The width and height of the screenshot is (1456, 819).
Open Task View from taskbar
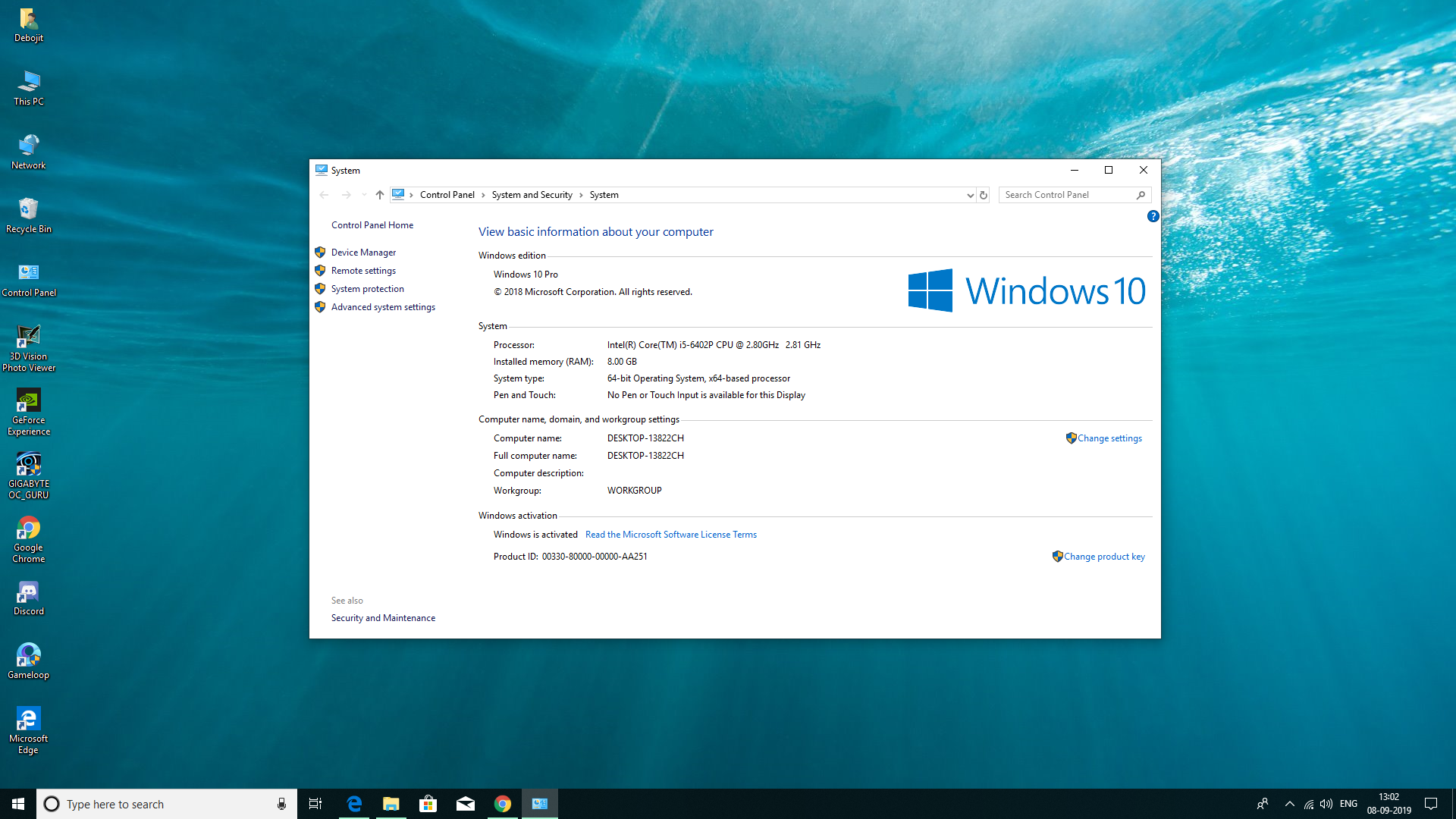[x=315, y=804]
